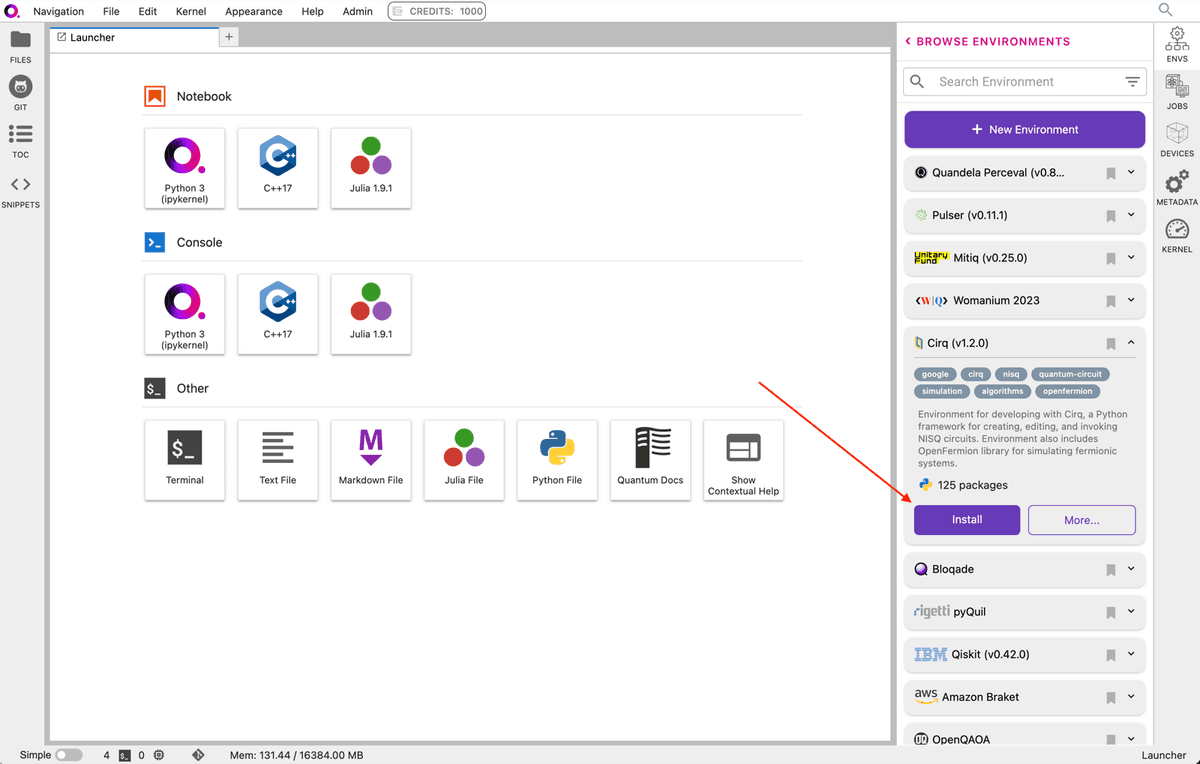Bookmark the Cirq environment

(x=1110, y=343)
